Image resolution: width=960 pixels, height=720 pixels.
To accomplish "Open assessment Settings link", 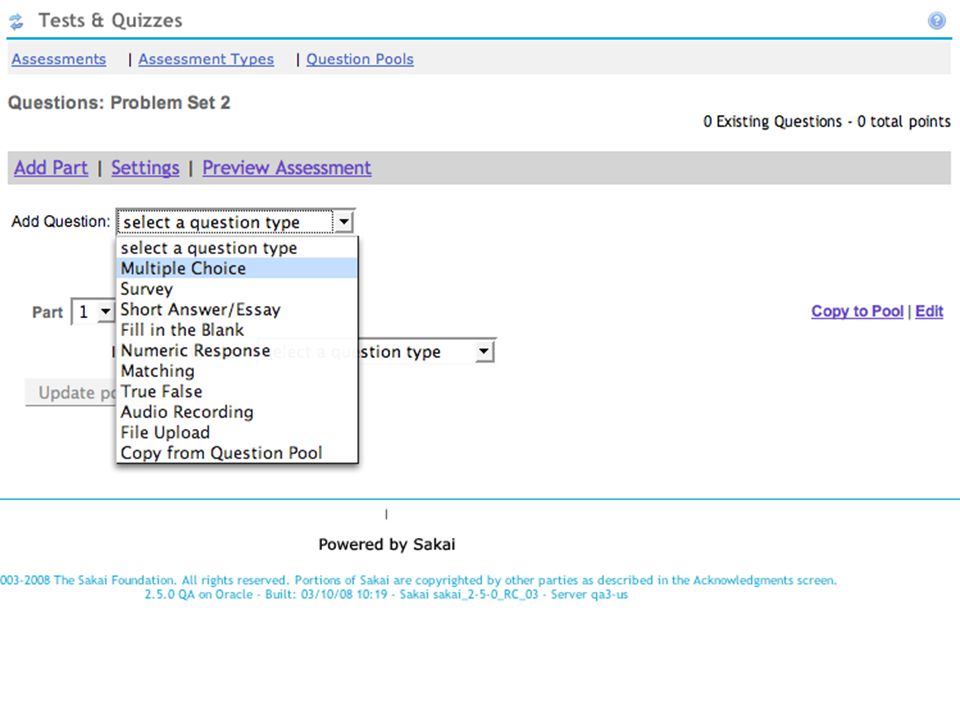I will pos(145,168).
